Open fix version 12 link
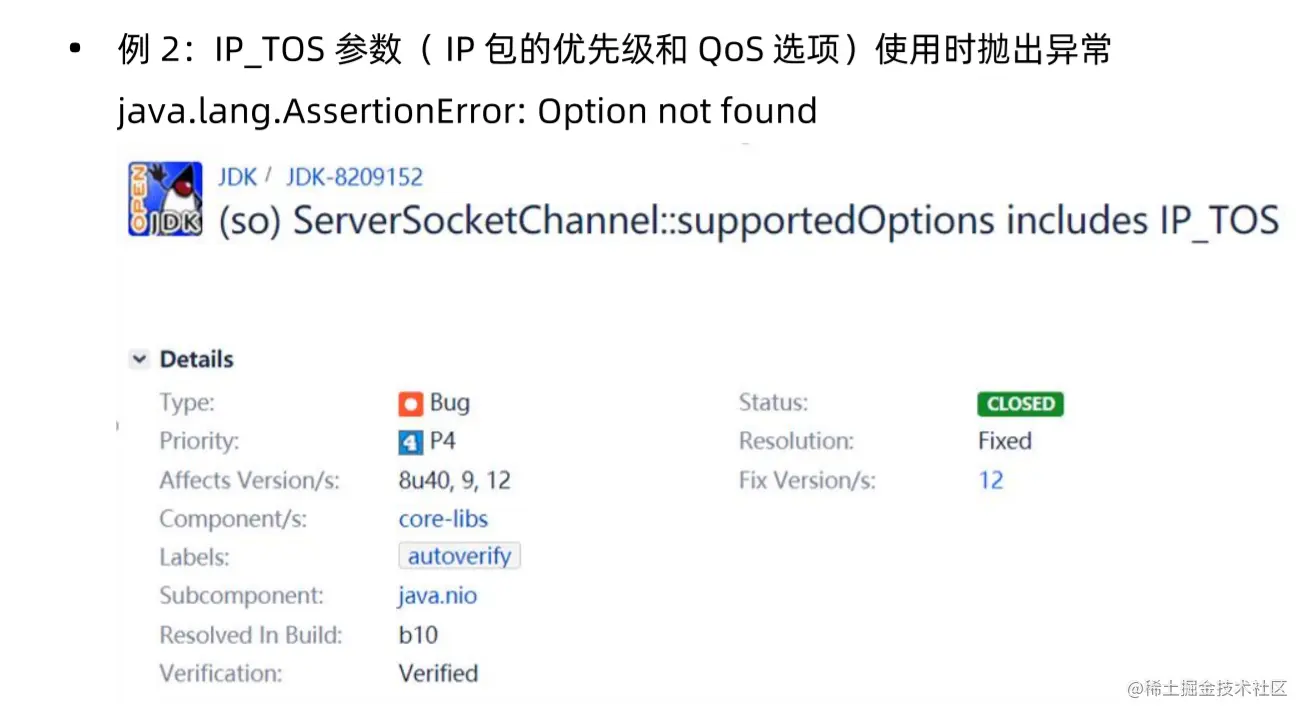This screenshot has width=1308, height=719. pyautogui.click(x=990, y=480)
